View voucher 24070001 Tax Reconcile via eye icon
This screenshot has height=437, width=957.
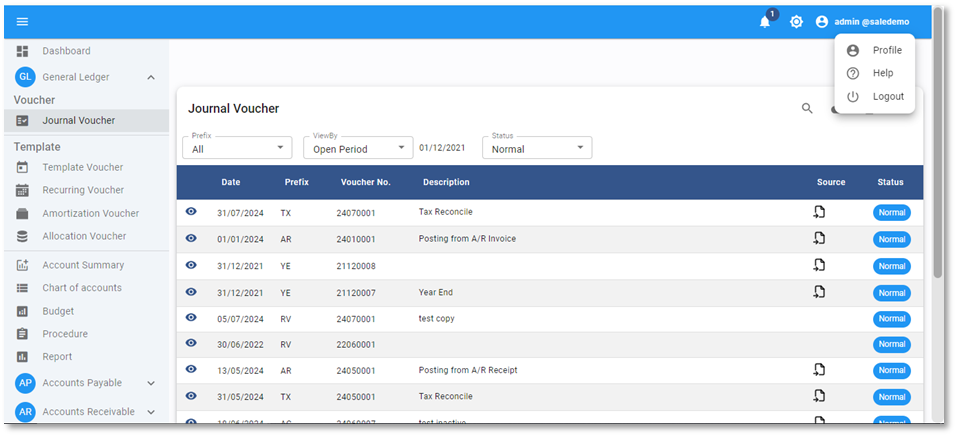coord(191,212)
